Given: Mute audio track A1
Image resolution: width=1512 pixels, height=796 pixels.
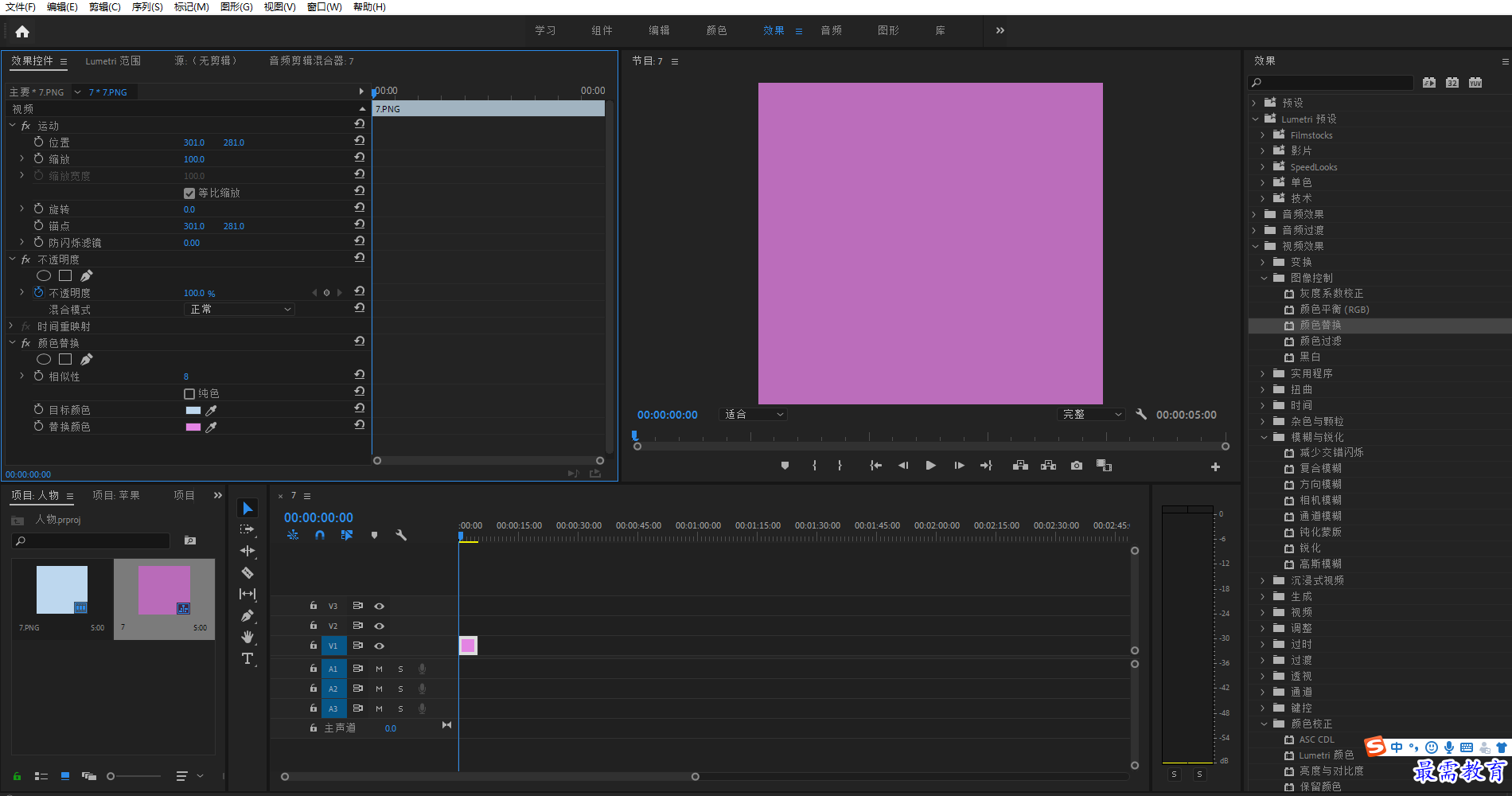Looking at the screenshot, I should point(379,669).
